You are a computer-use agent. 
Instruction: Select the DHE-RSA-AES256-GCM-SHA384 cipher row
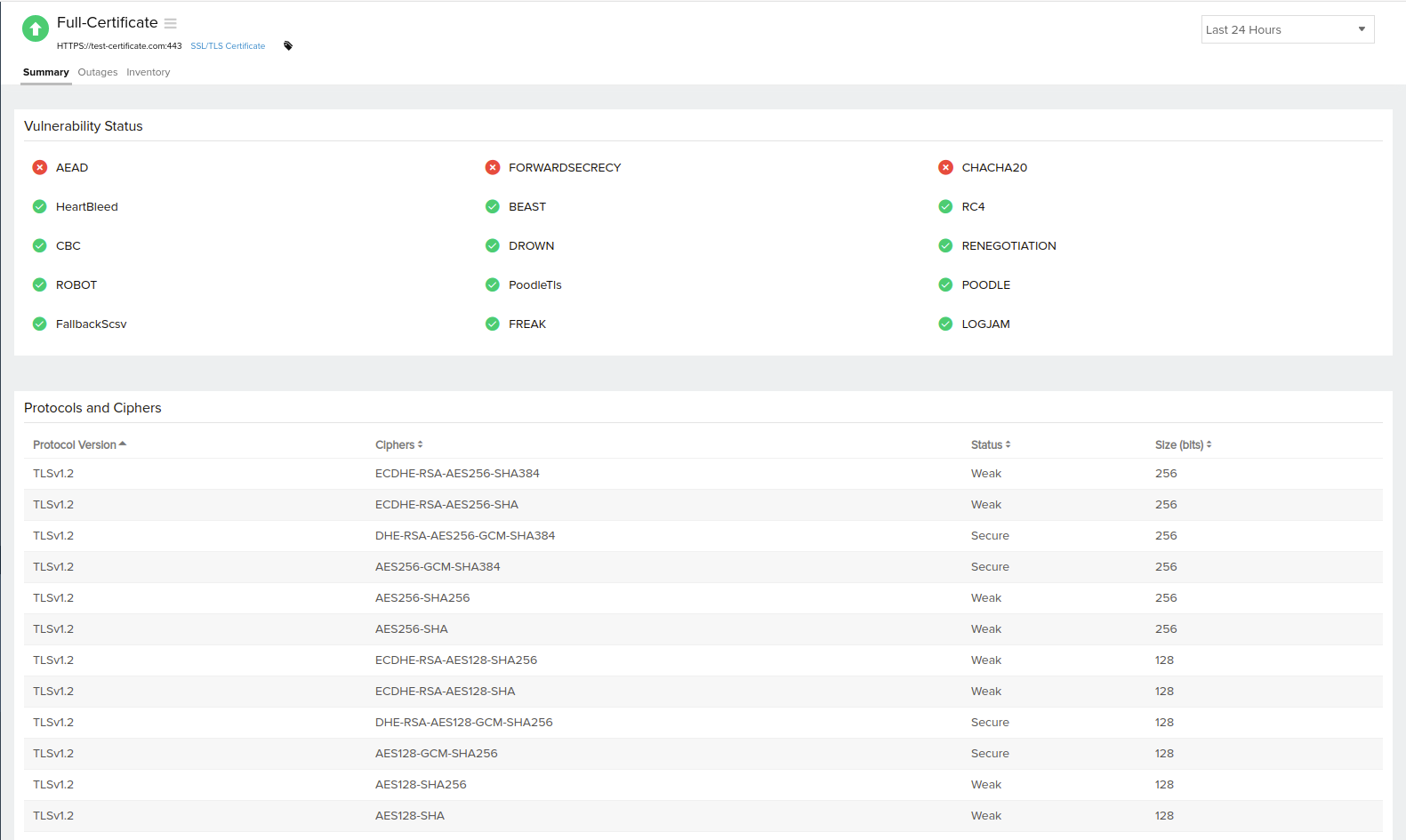465,535
